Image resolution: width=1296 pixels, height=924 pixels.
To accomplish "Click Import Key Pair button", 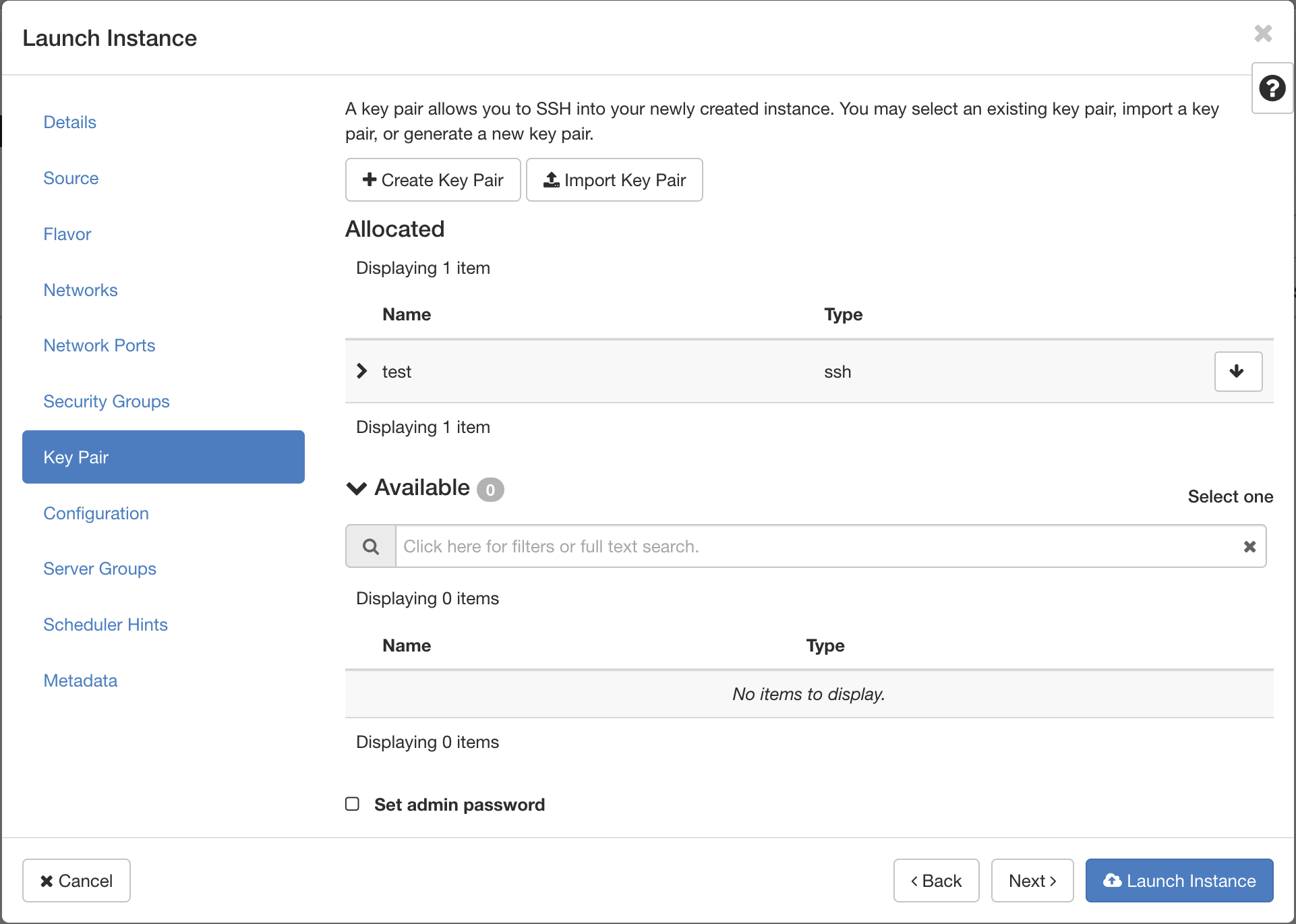I will click(x=614, y=180).
